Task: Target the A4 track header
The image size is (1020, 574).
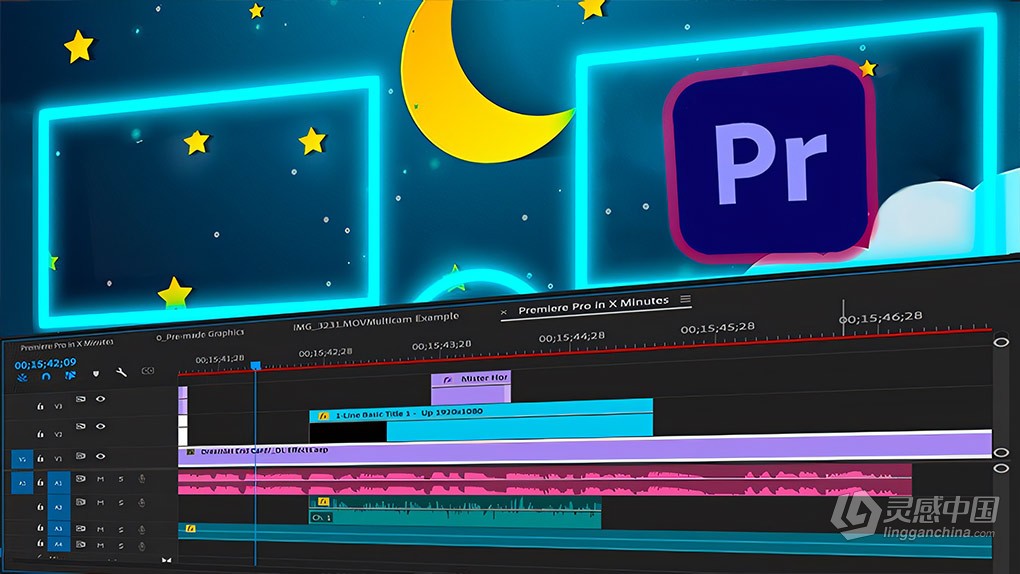Action: [59, 544]
